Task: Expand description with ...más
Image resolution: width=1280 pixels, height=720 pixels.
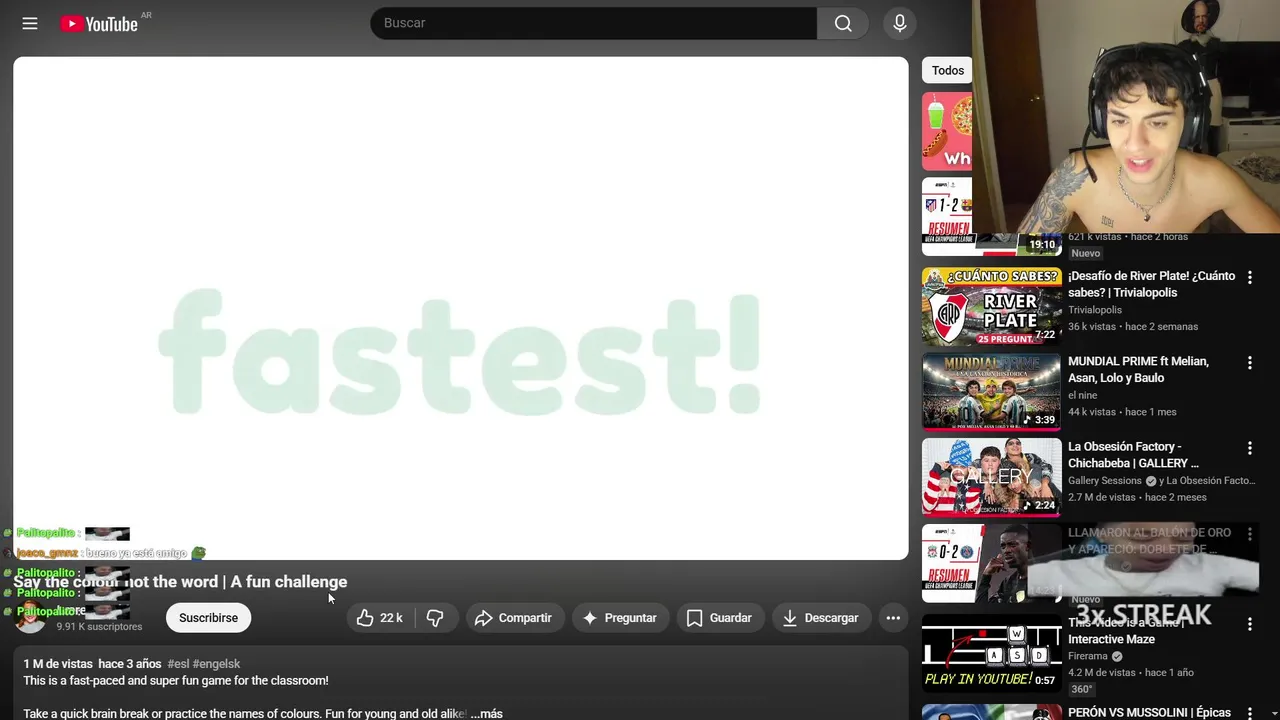Action: click(x=486, y=714)
